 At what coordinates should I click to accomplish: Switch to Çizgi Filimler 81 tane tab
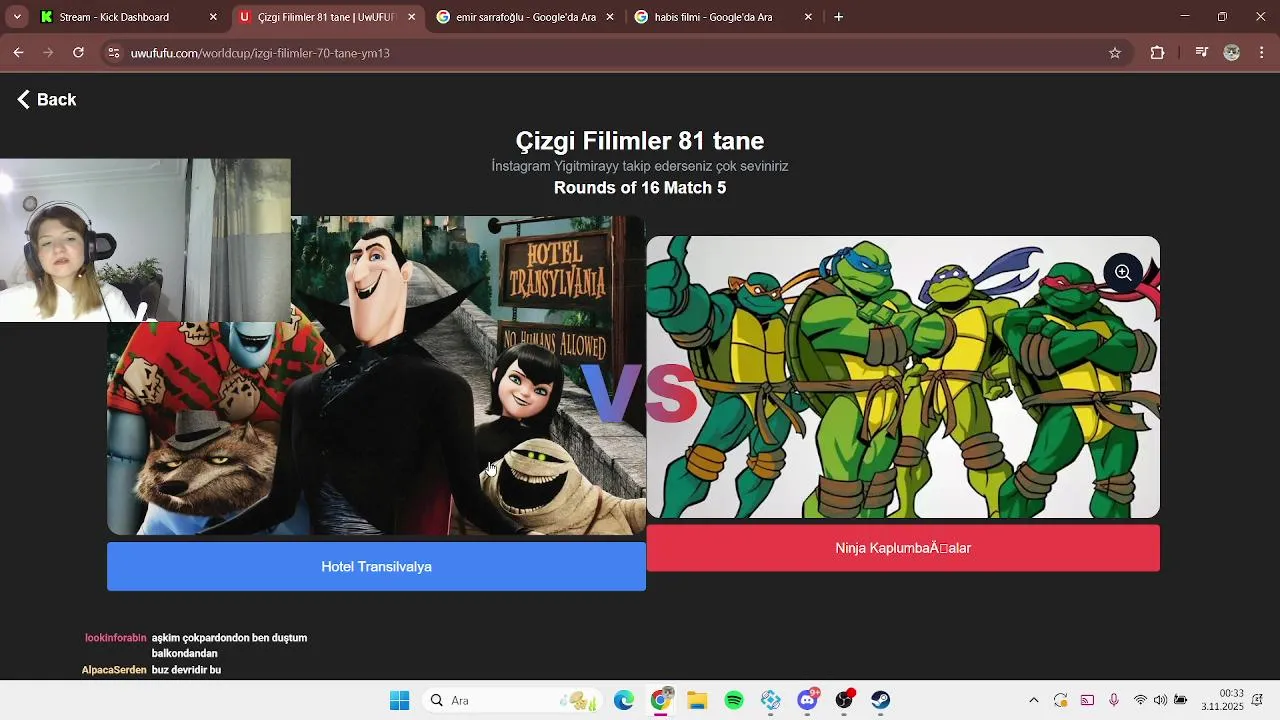326,17
